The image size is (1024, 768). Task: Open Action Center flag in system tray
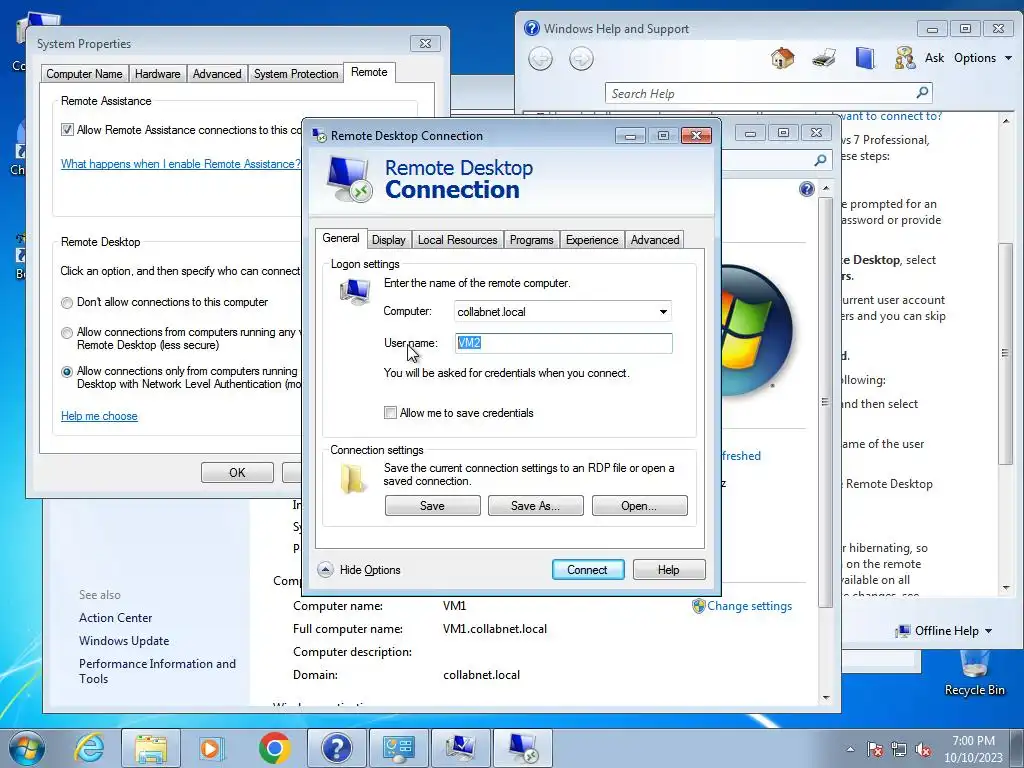click(875, 750)
